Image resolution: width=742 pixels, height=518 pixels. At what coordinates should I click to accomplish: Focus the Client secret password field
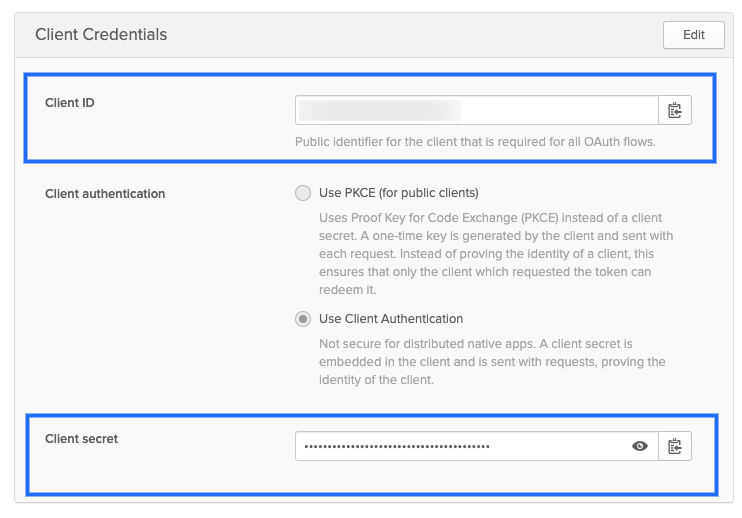[460, 446]
